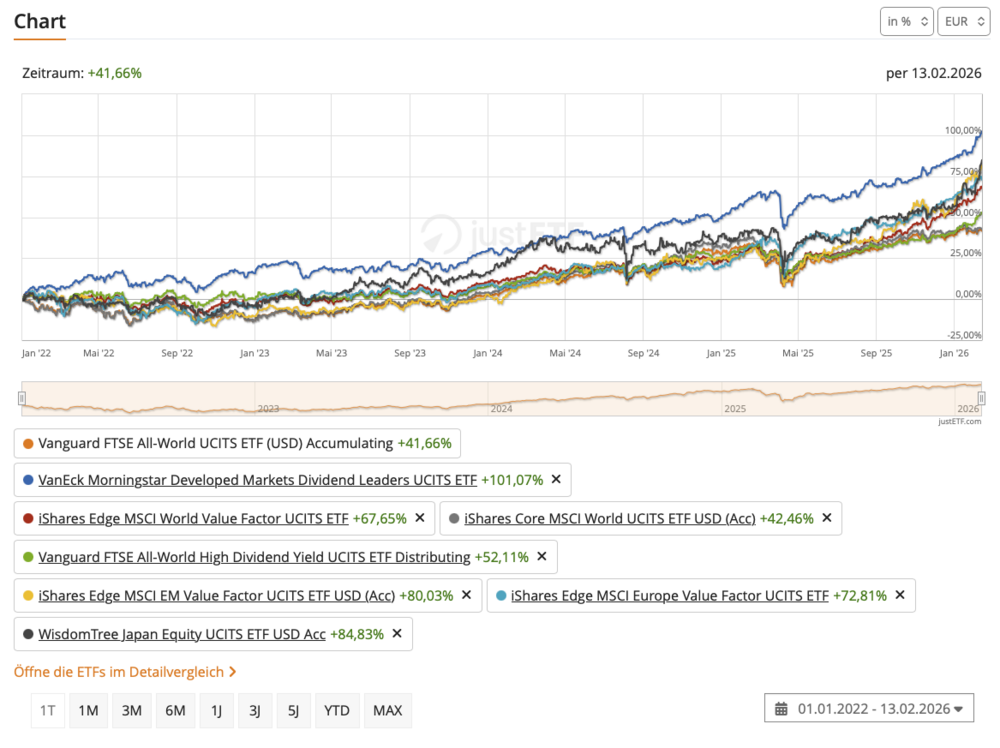This screenshot has height=748, width=1000.
Task: Select the 1T time period
Action: point(48,710)
